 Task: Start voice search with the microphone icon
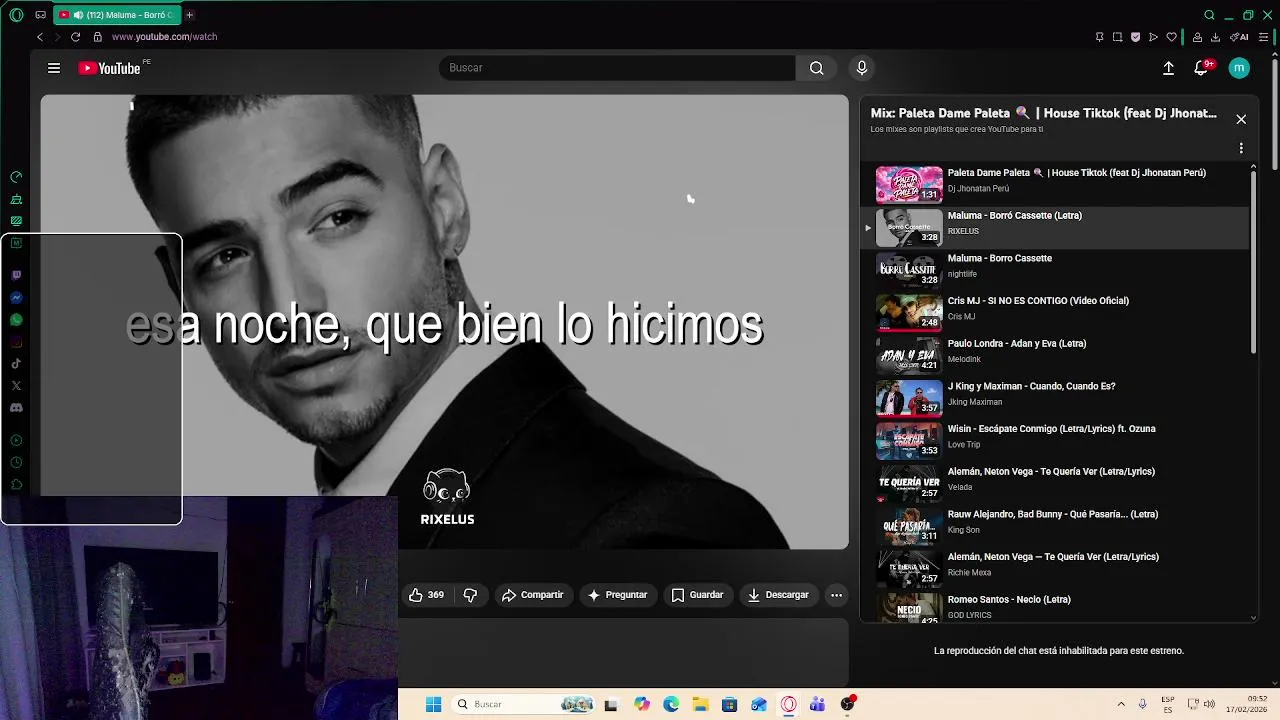click(862, 68)
